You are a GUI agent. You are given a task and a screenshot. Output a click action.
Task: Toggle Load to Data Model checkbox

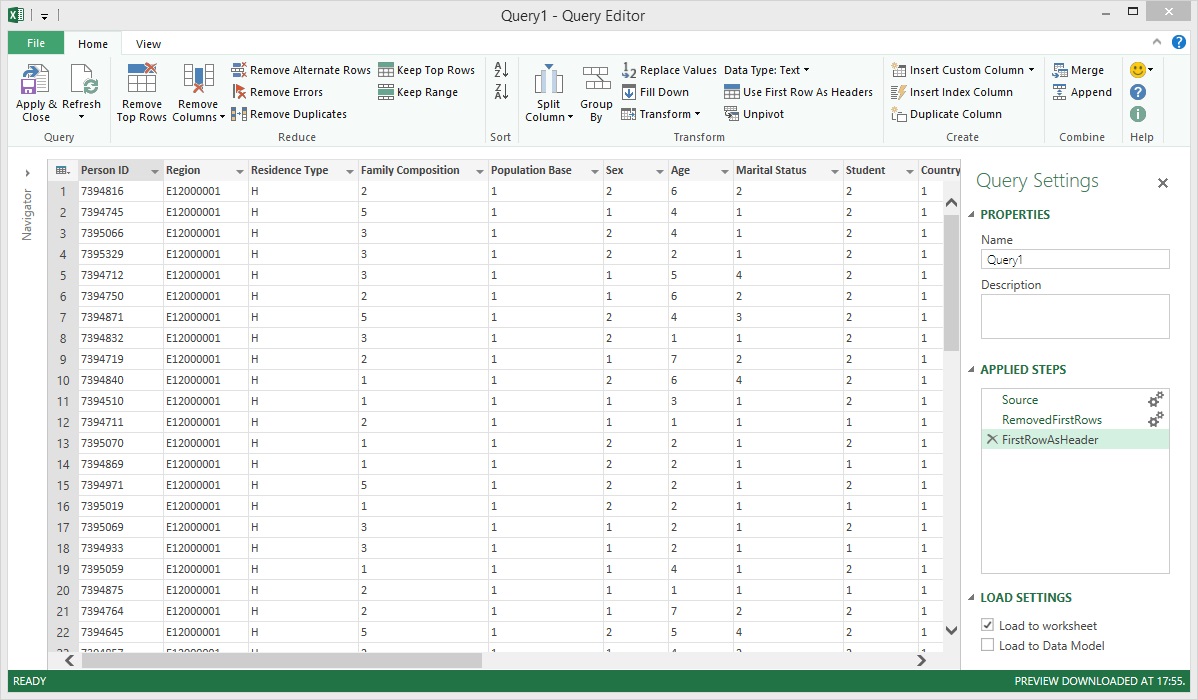pyautogui.click(x=987, y=645)
